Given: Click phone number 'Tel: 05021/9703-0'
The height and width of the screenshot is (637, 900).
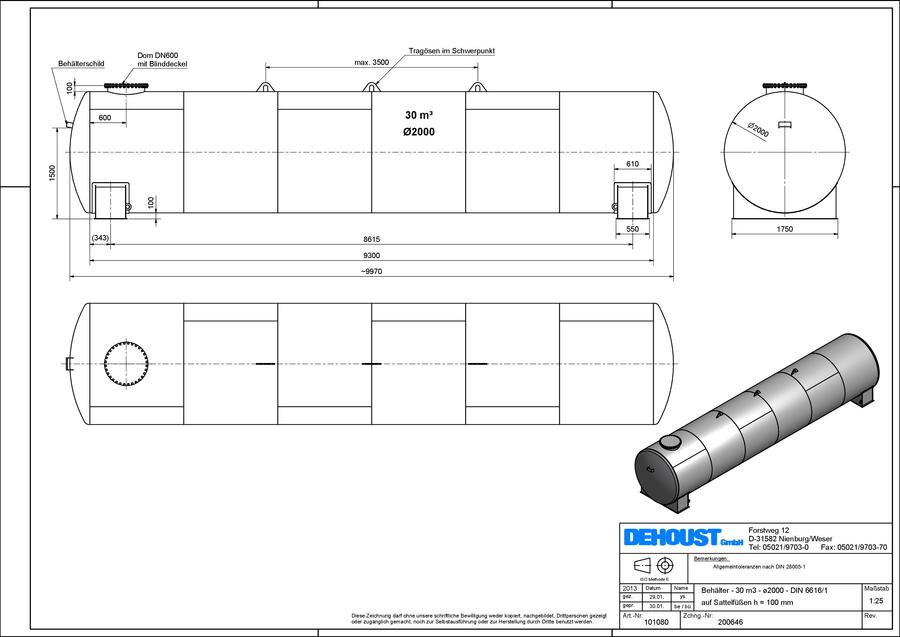Looking at the screenshot, I should pyautogui.click(x=779, y=547).
